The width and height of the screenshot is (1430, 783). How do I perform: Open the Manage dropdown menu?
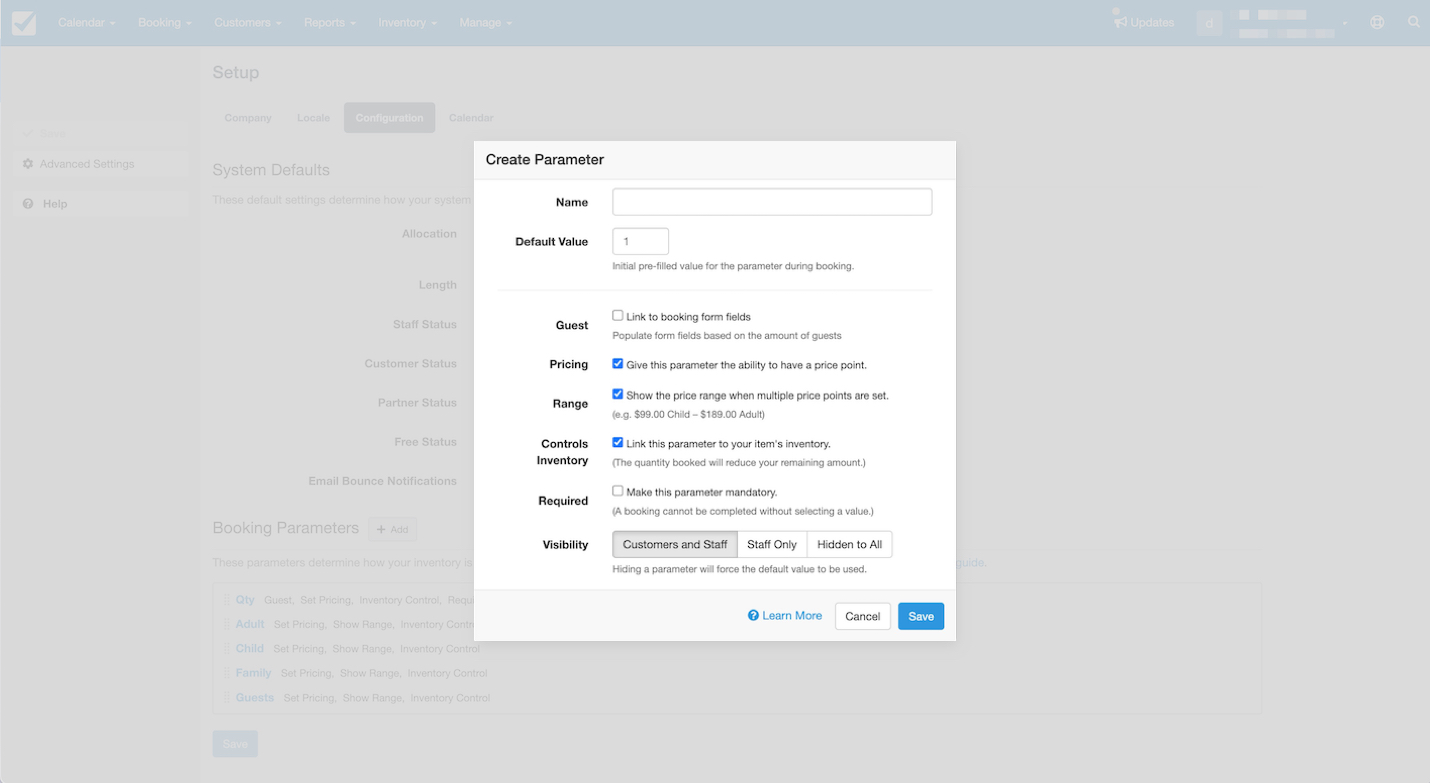tap(486, 22)
